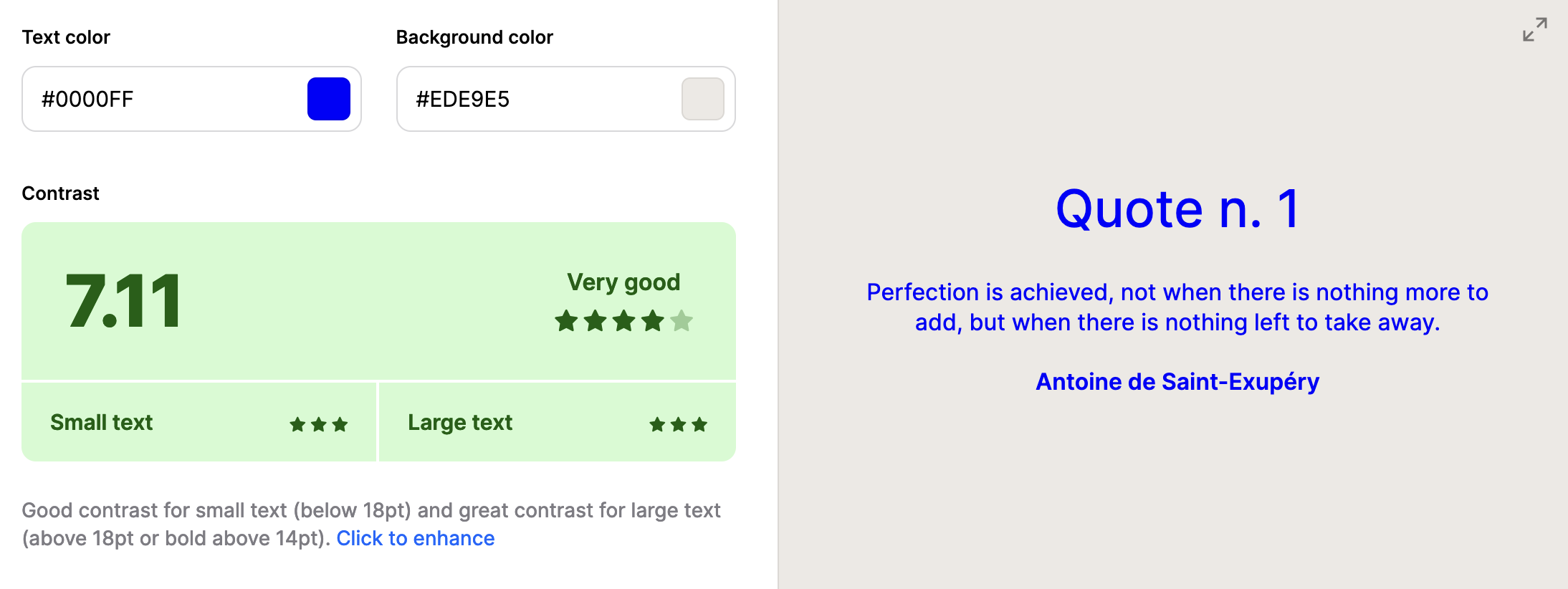The width and height of the screenshot is (1568, 589).
Task: Edit the #EDE9E5 background color field
Action: coord(566,99)
